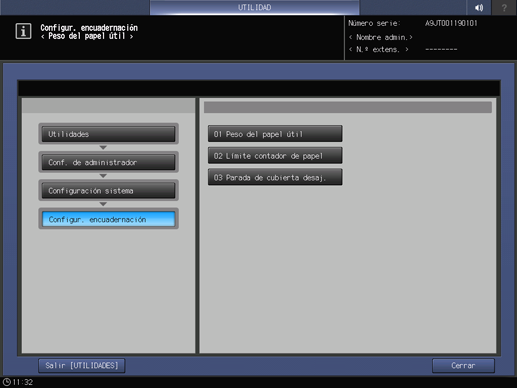Image resolution: width=517 pixels, height=388 pixels.
Task: Click the arrow below Configuración sistema
Action: coord(103,204)
